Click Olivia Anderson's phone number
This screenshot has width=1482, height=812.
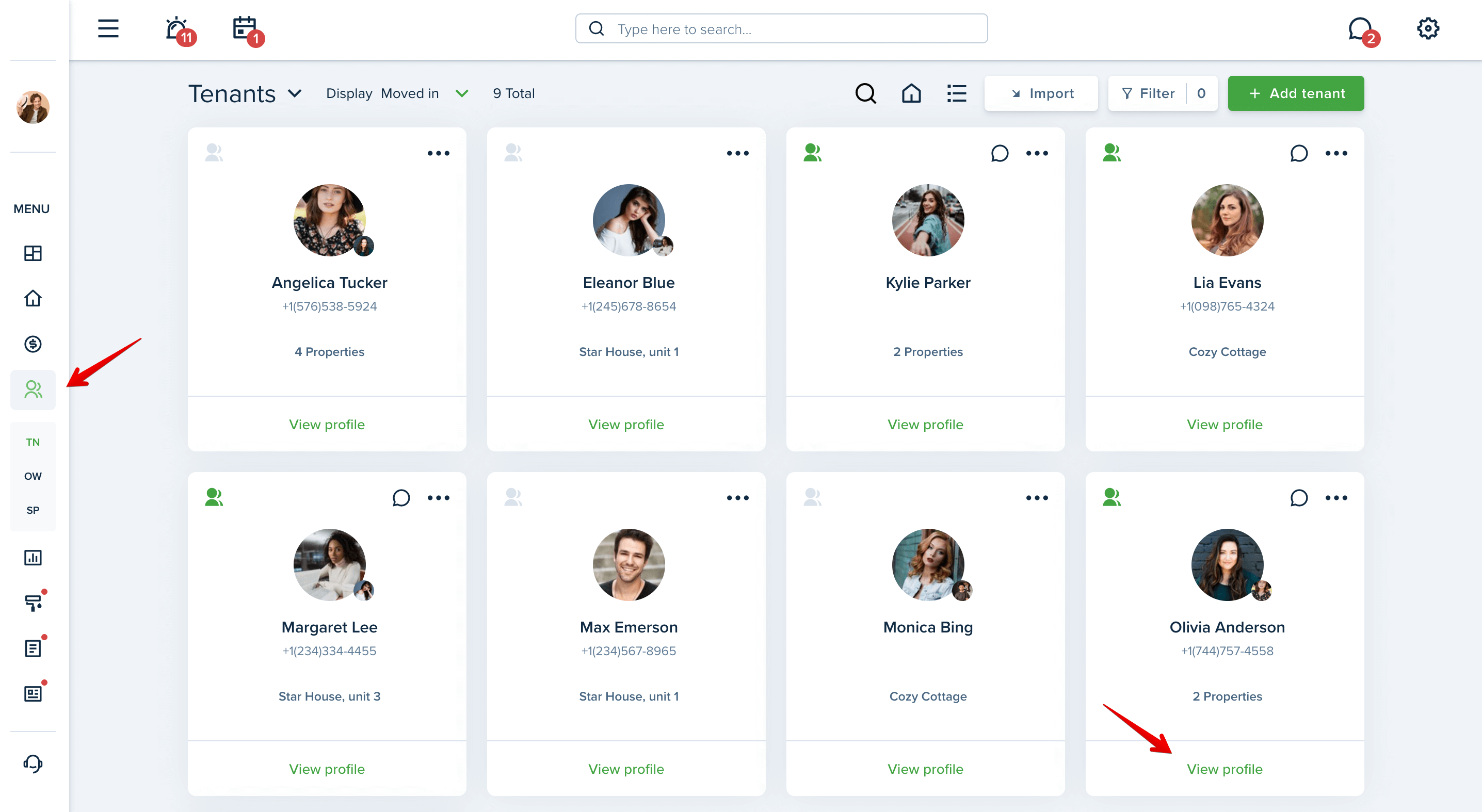tap(1227, 651)
